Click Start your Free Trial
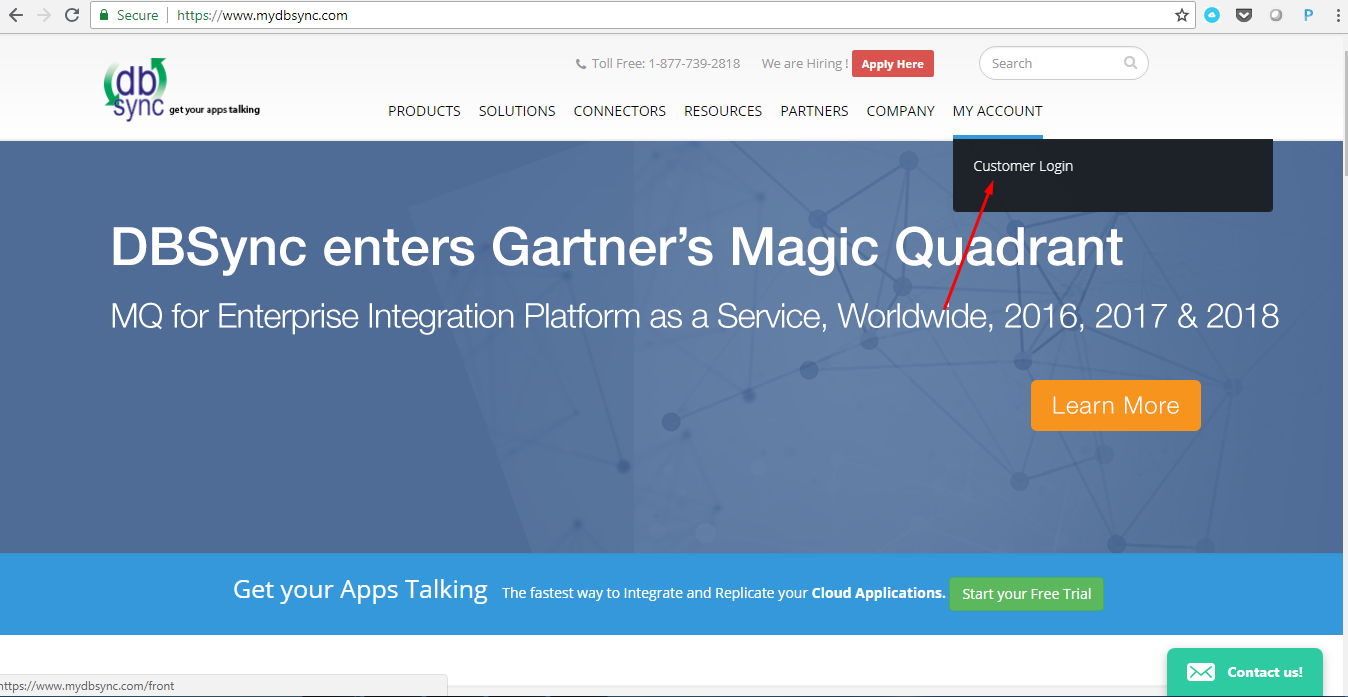 click(1026, 594)
